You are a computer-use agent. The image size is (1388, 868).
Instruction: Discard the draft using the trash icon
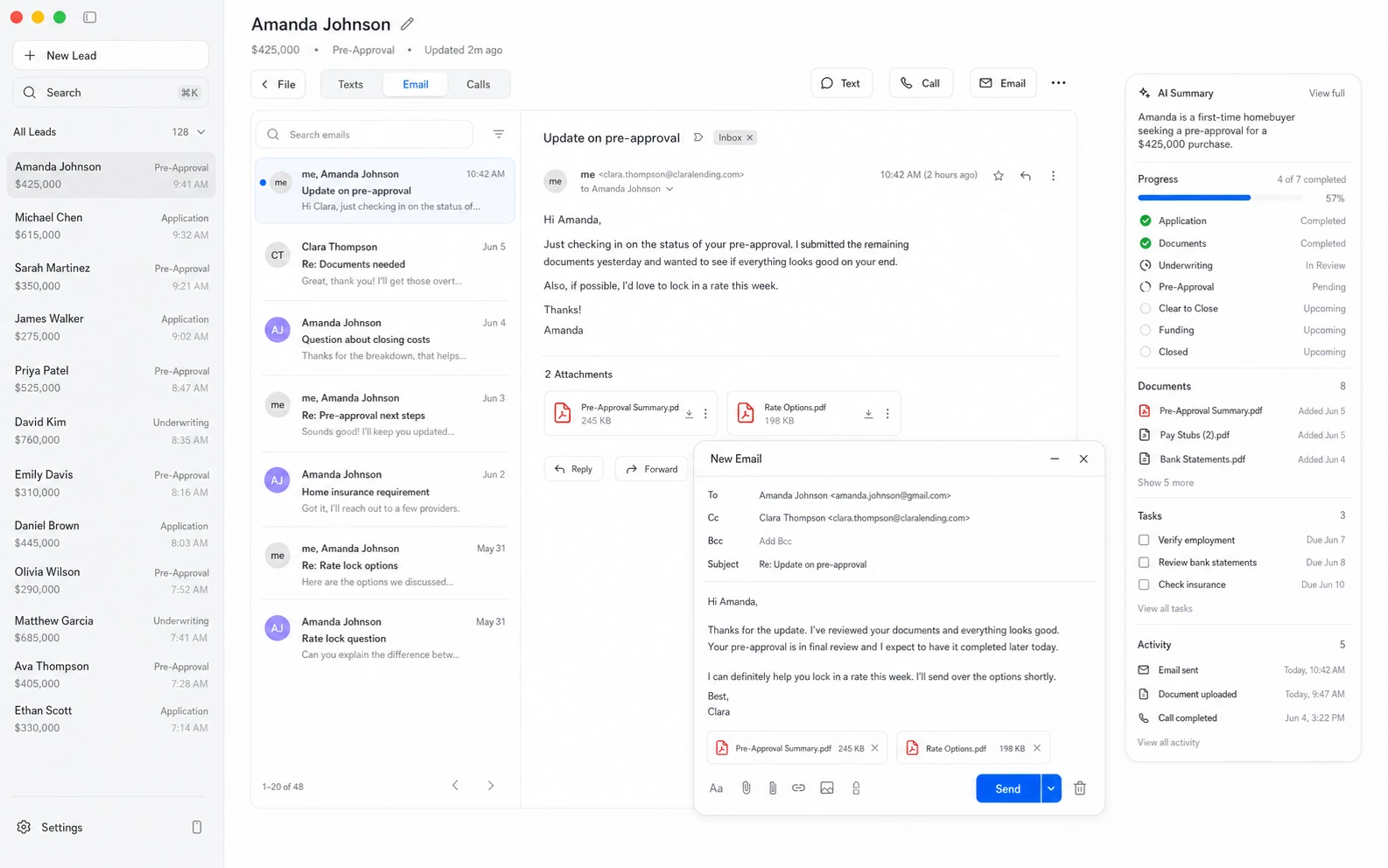point(1080,788)
